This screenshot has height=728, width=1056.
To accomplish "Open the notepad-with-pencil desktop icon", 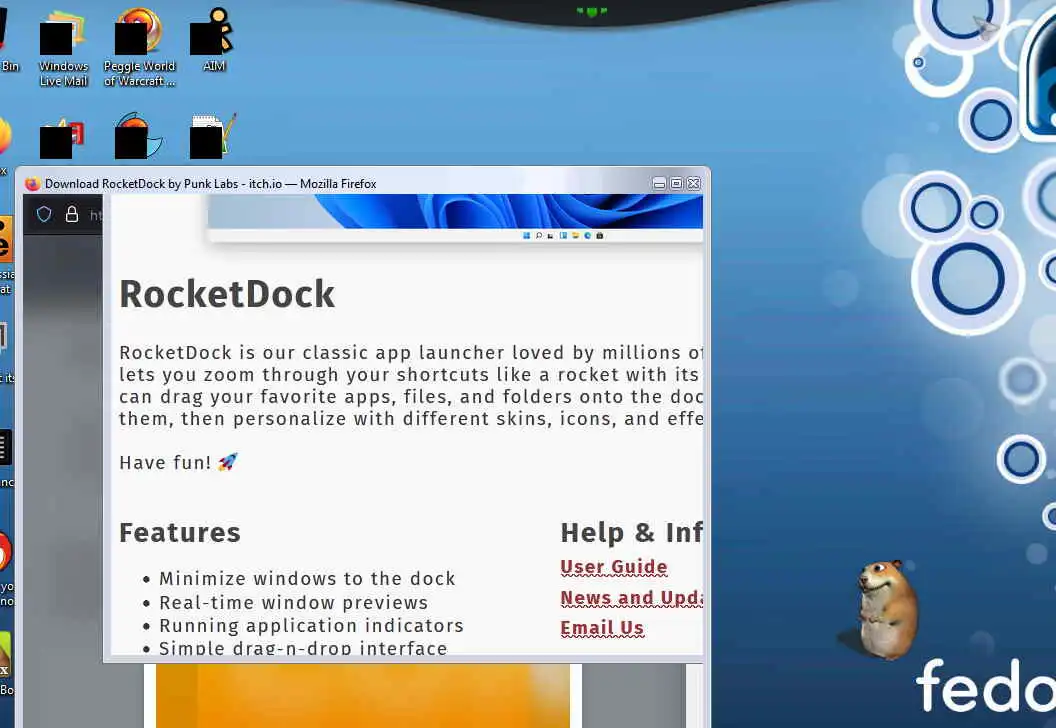I will (213, 136).
